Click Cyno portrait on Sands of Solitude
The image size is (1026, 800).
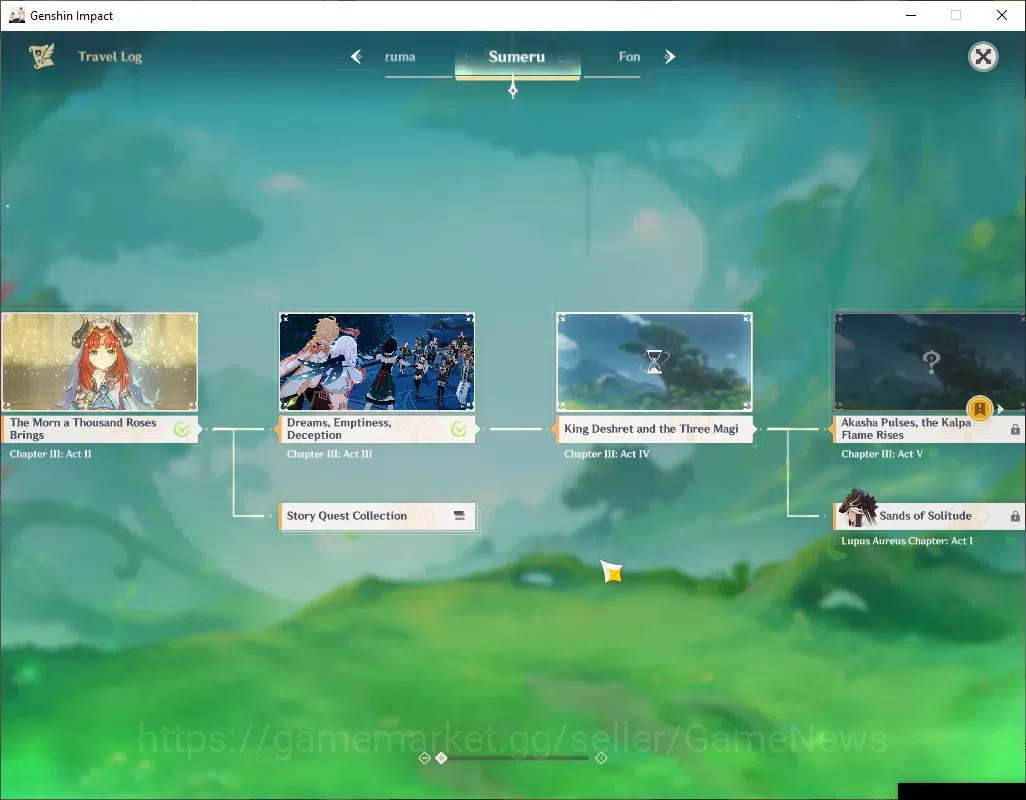(858, 508)
